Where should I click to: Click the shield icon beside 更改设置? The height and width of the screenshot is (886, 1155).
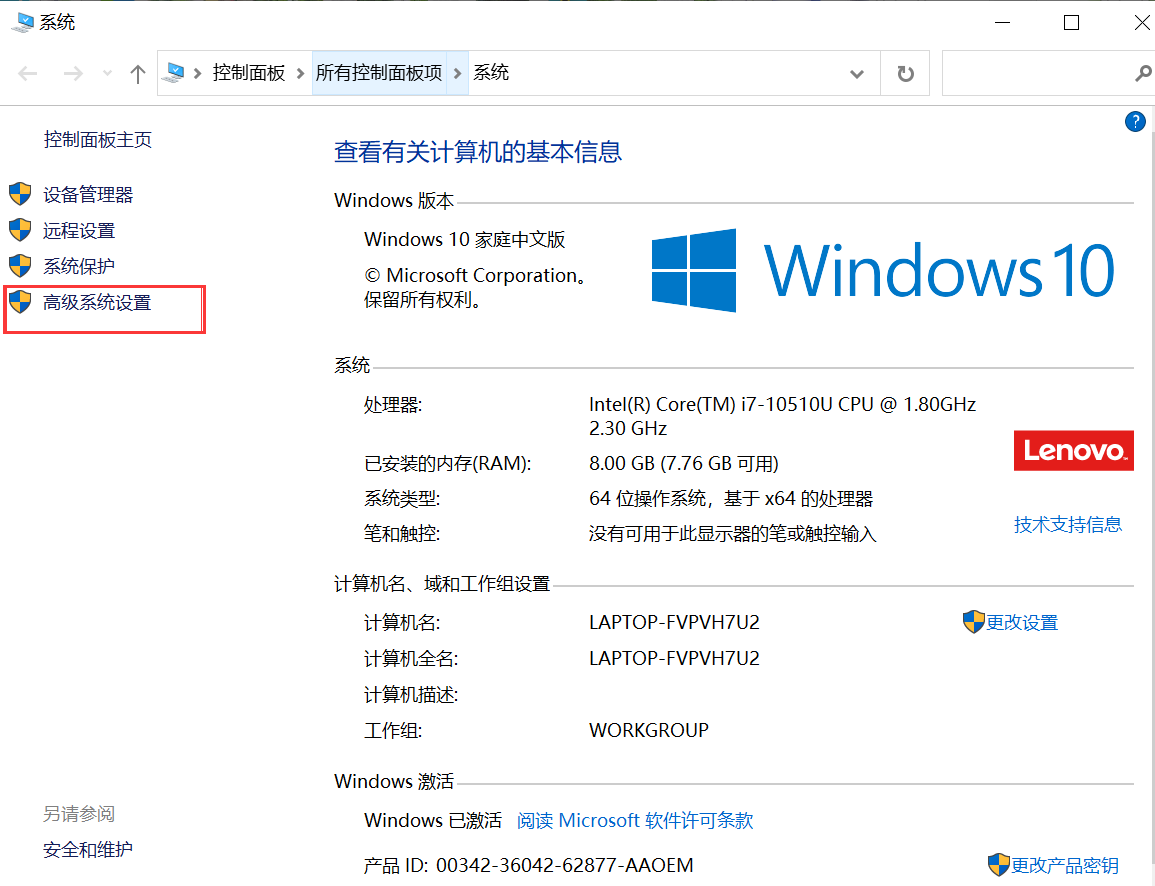pyautogui.click(x=974, y=622)
